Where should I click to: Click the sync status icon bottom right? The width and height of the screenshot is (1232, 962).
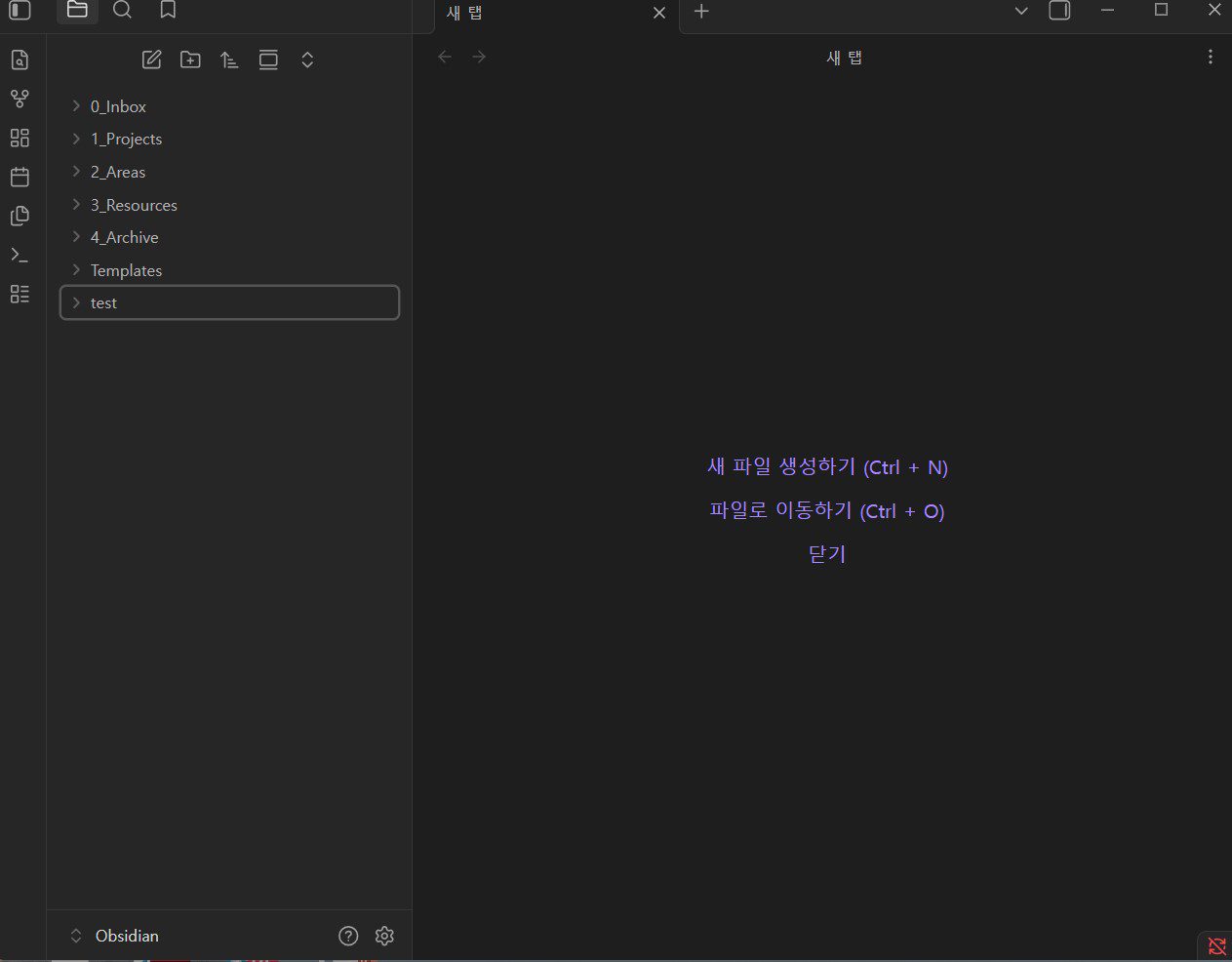(x=1215, y=945)
